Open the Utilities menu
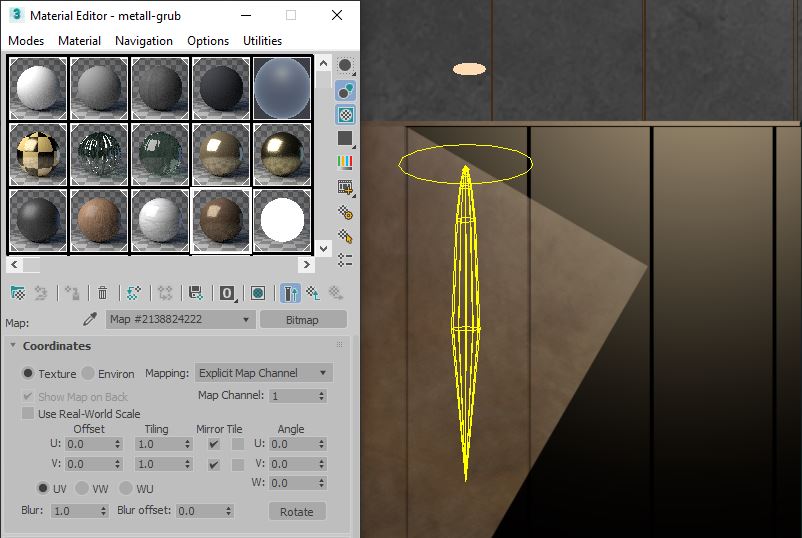 pos(262,41)
